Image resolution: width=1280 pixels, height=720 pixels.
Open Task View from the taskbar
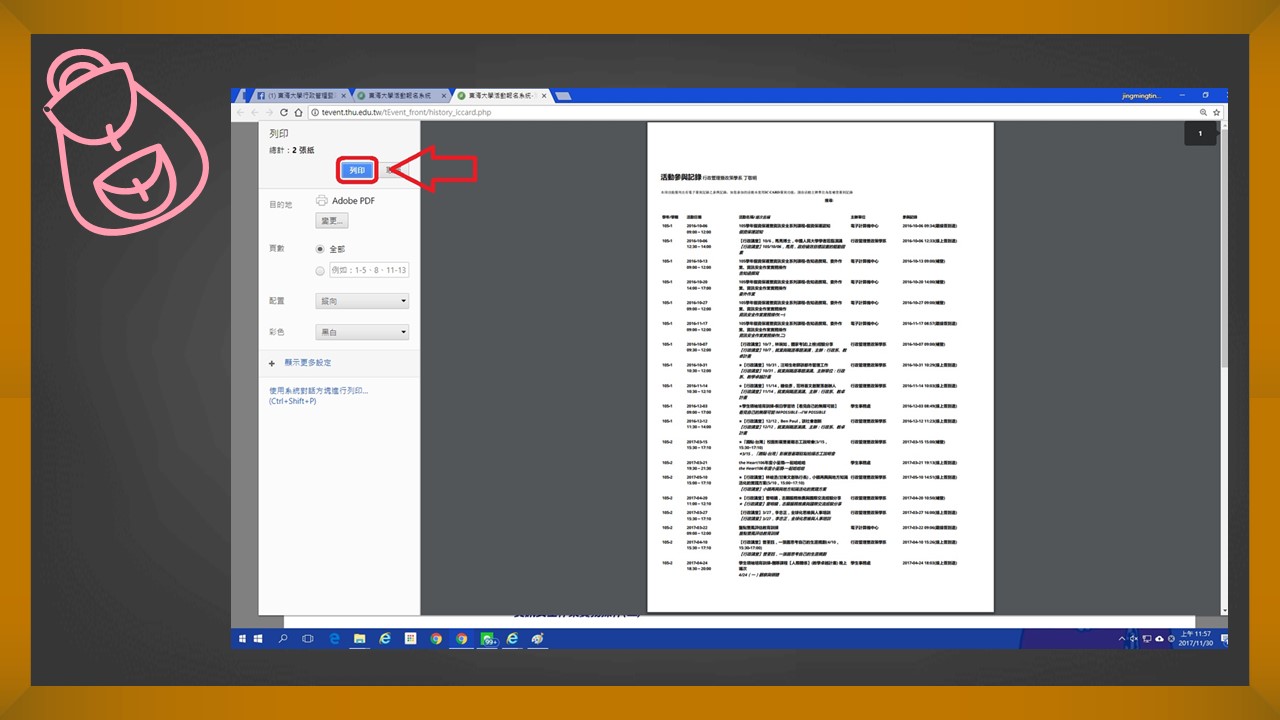(x=308, y=638)
